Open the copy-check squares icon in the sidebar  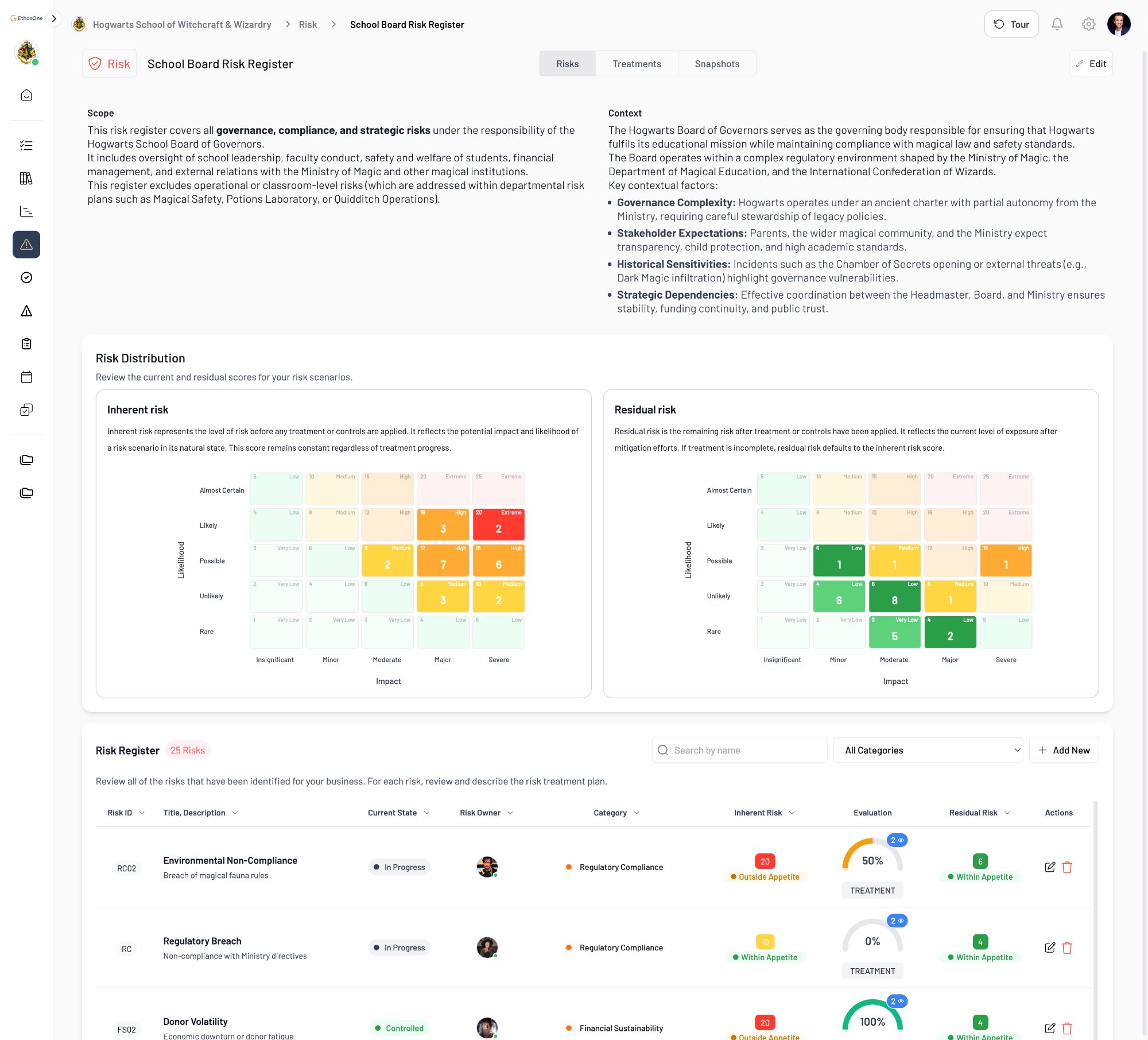[x=26, y=410]
